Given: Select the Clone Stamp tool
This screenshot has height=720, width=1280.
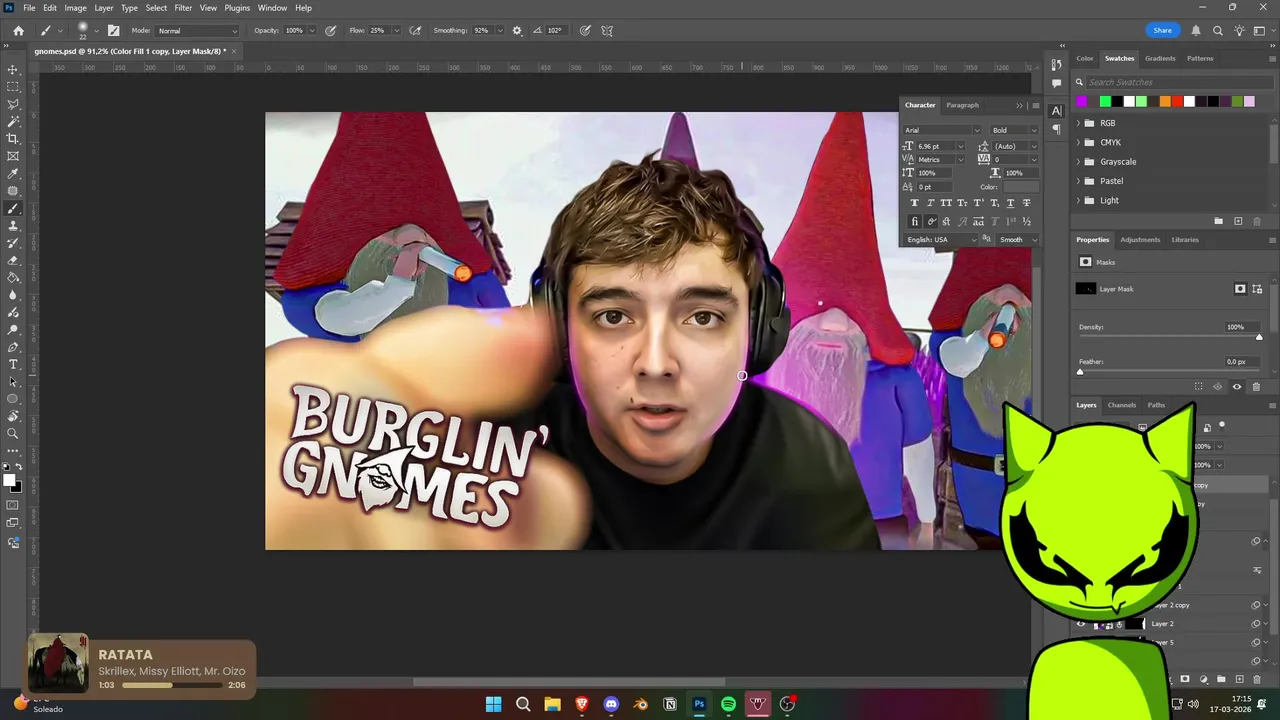Looking at the screenshot, I should point(13,226).
